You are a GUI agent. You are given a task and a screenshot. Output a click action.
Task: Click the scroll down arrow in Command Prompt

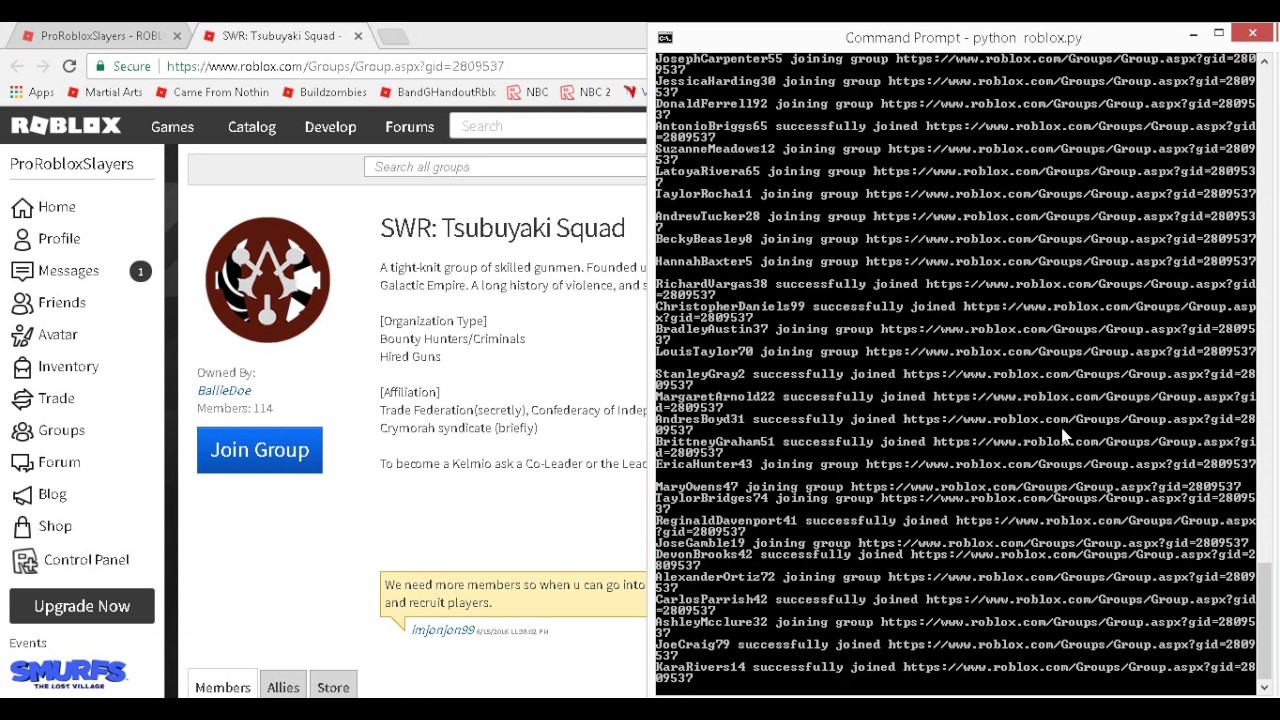pos(1265,687)
